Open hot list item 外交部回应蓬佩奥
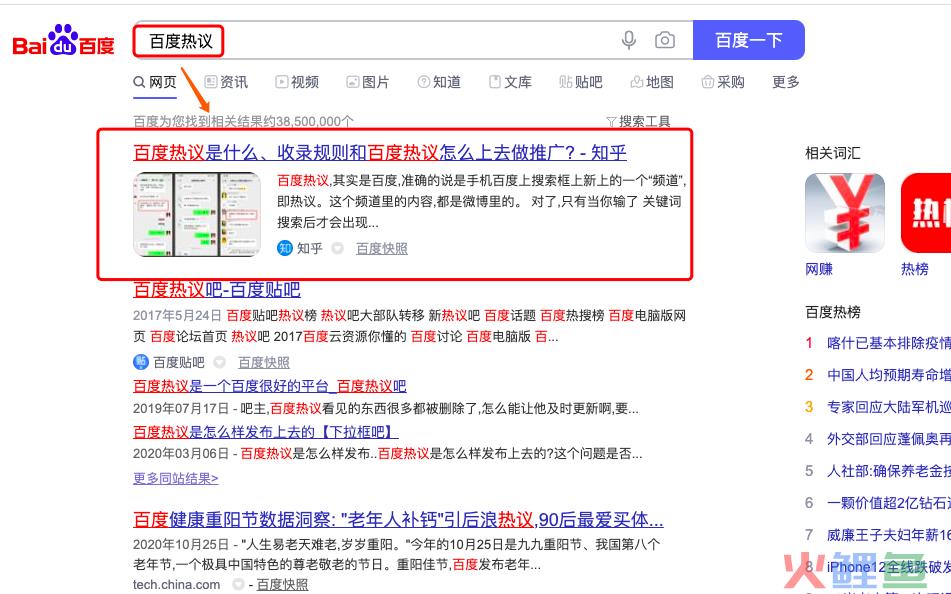The image size is (951, 594). (x=889, y=439)
